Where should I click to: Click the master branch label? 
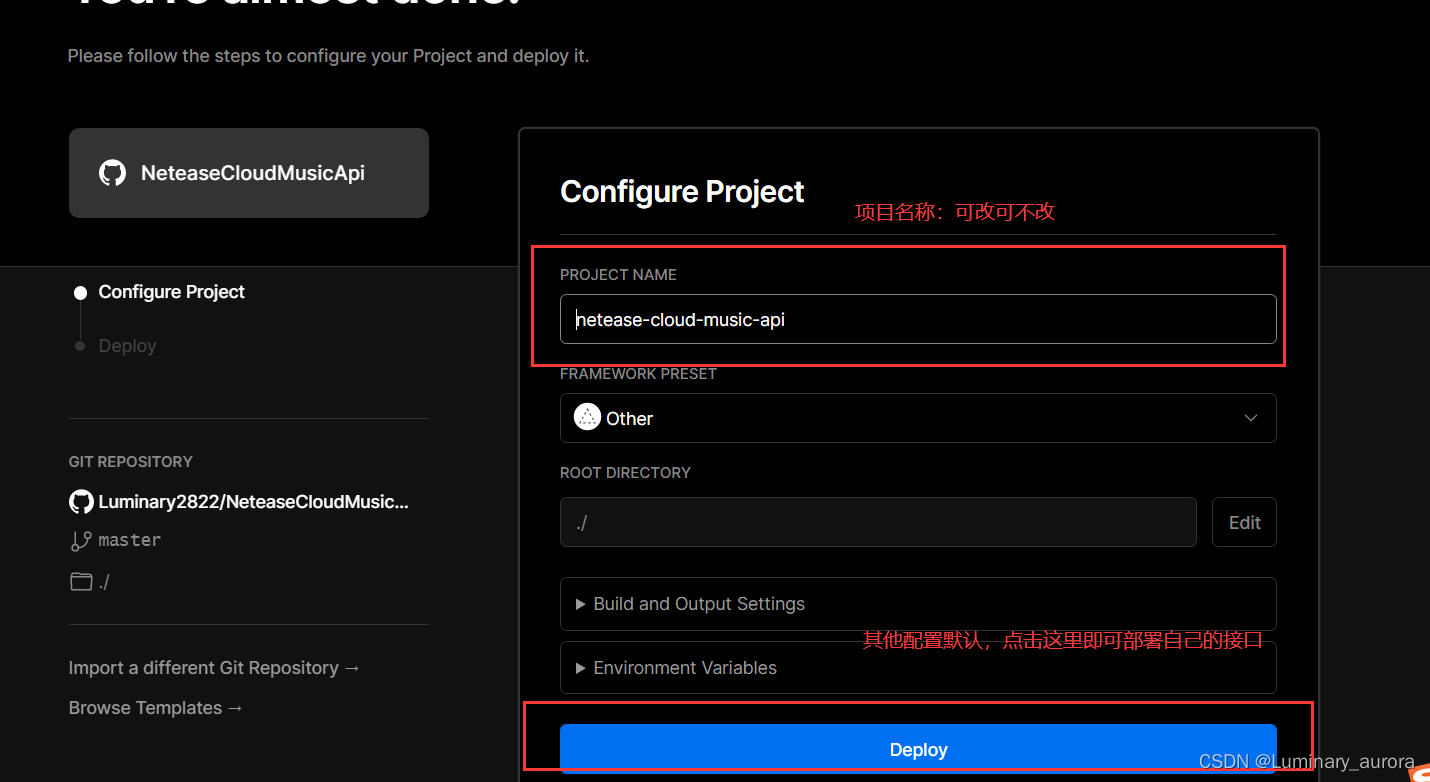[129, 540]
